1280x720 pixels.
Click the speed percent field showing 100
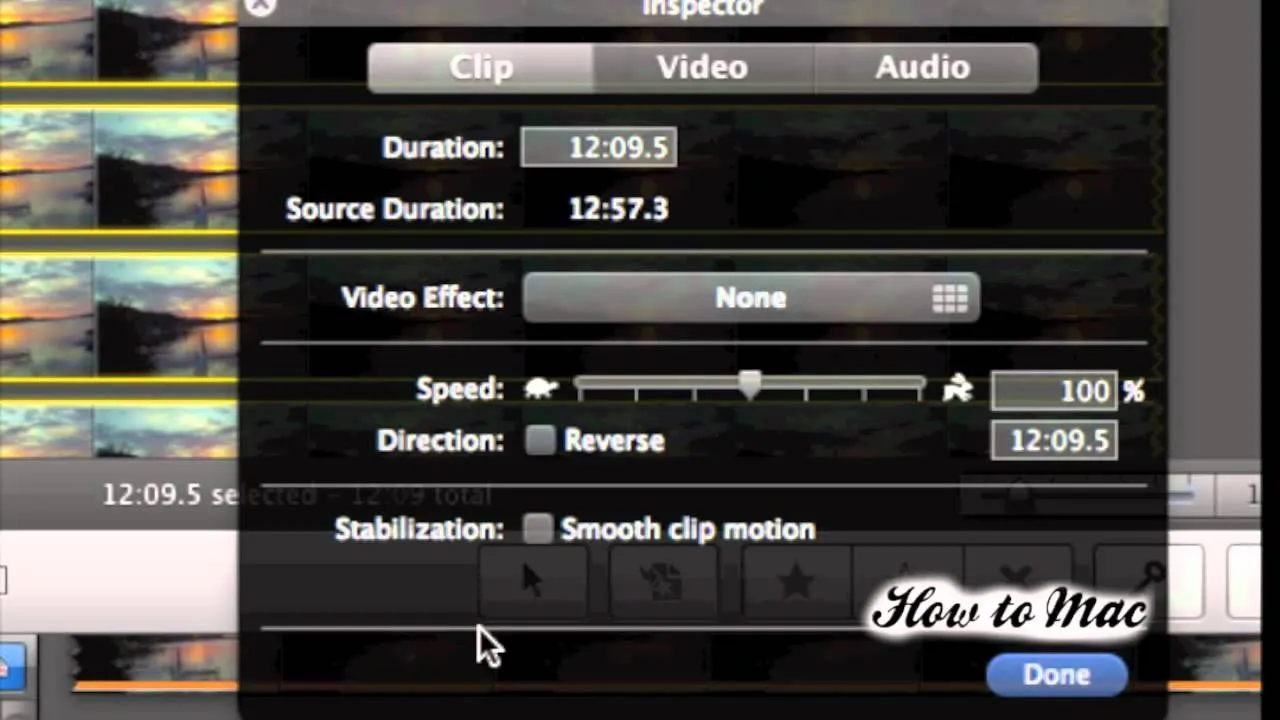[1054, 390]
